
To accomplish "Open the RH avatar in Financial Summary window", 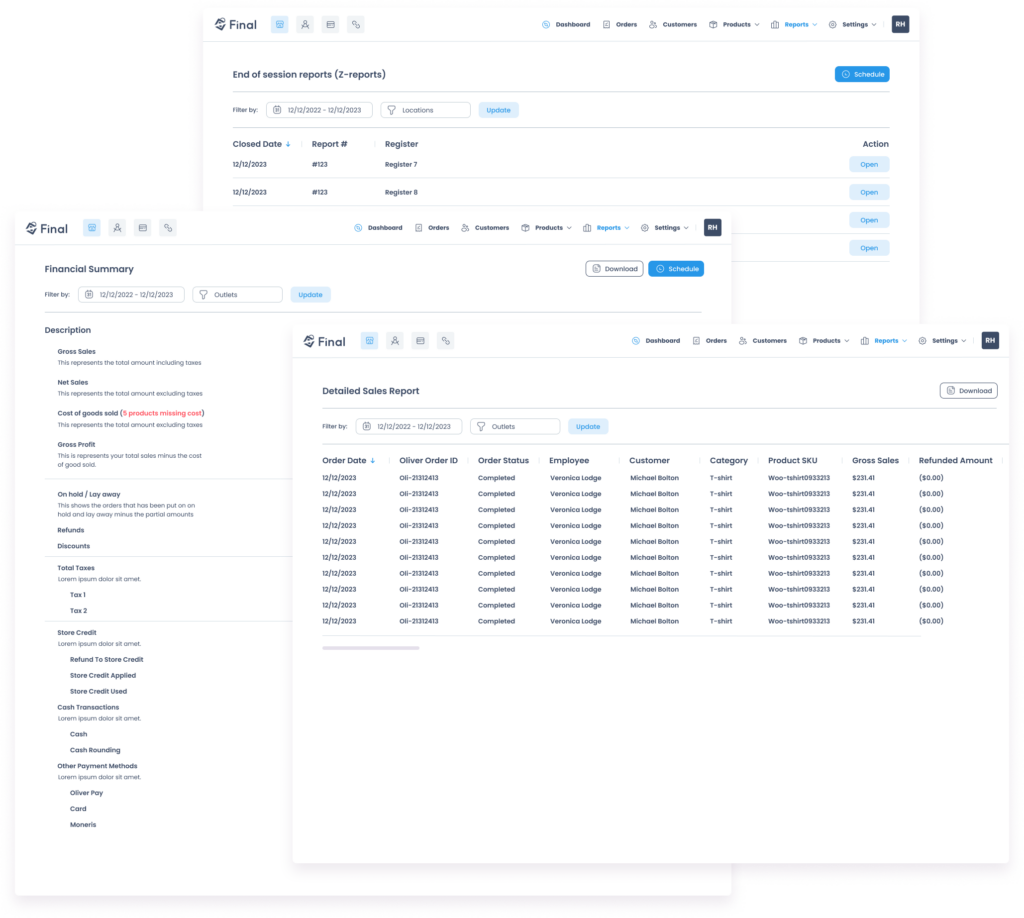I will tap(712, 228).
